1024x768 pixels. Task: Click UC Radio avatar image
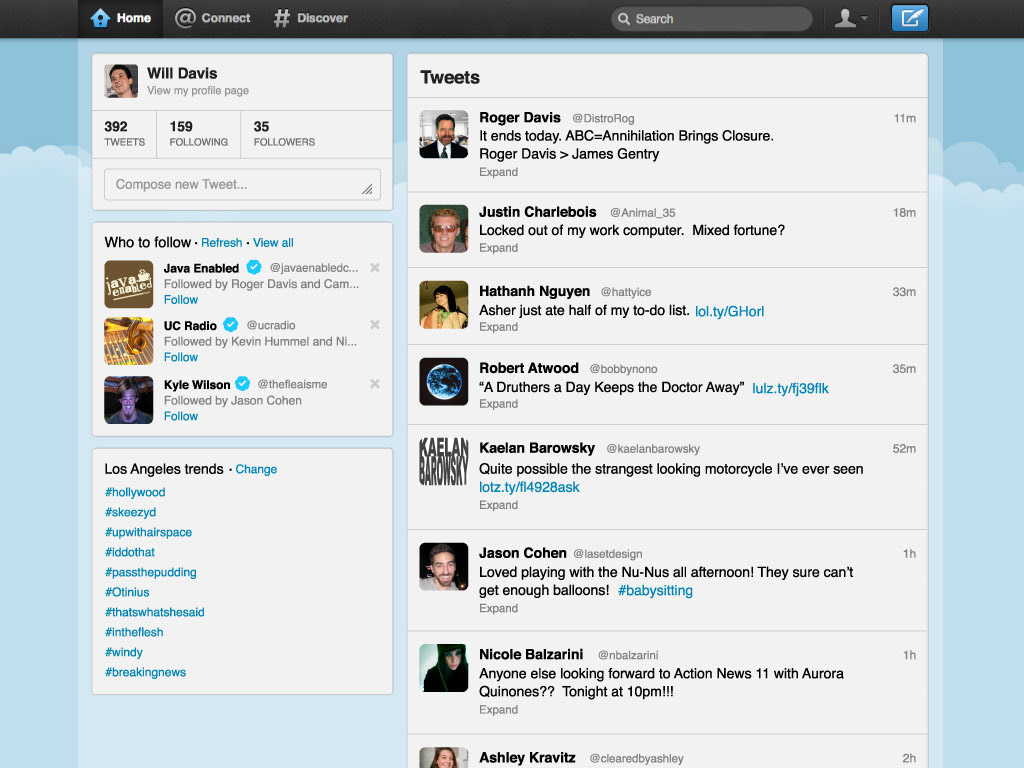(129, 342)
